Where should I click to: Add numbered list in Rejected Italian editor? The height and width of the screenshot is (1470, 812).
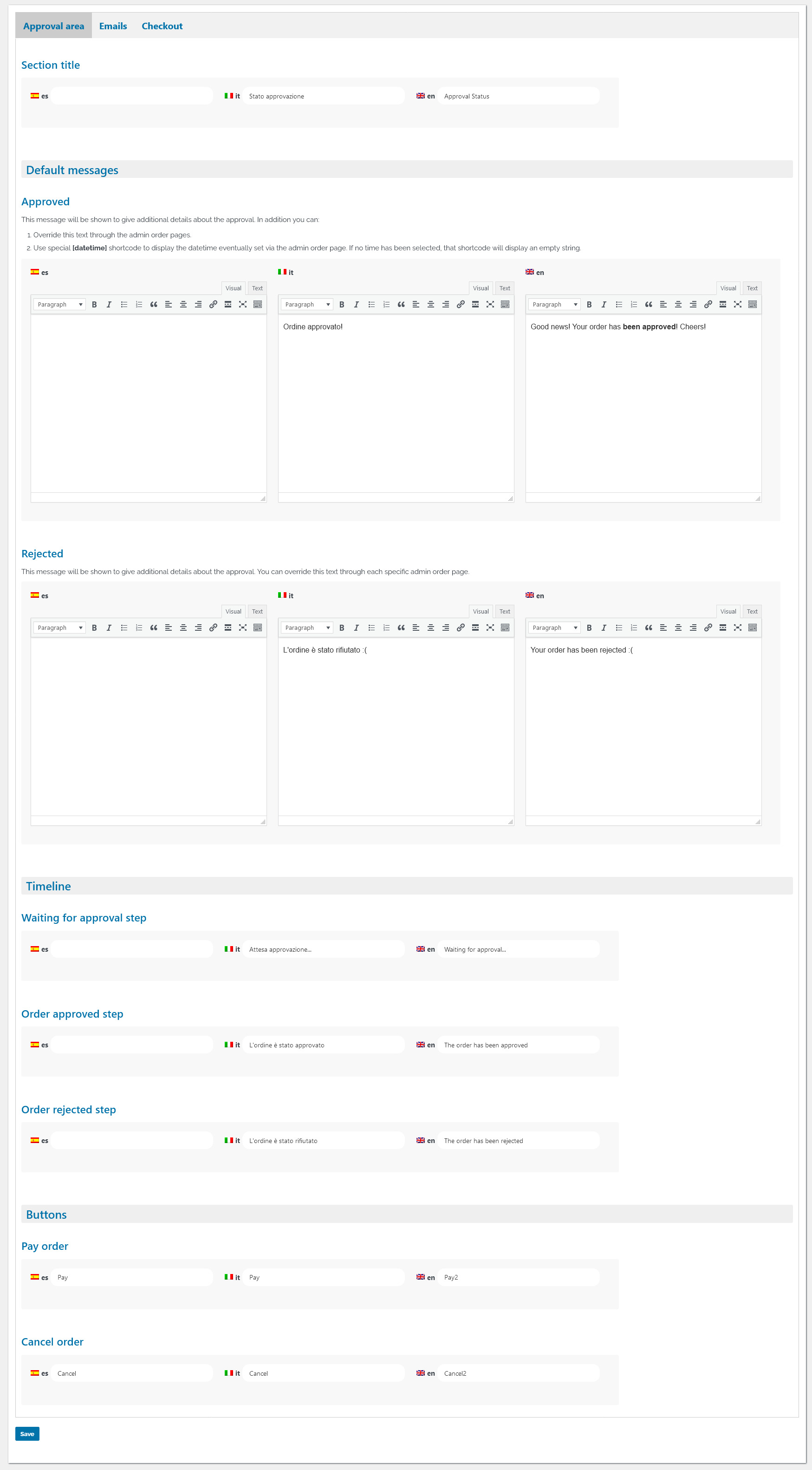point(386,628)
